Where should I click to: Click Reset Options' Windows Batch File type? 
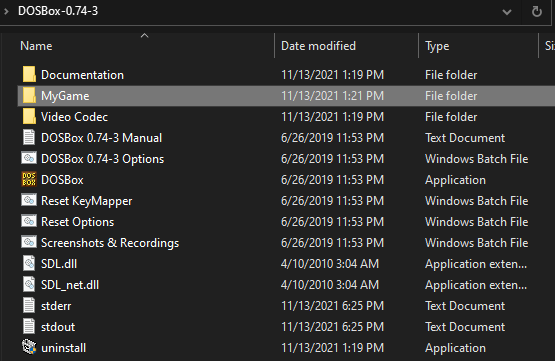pyautogui.click(x=477, y=222)
